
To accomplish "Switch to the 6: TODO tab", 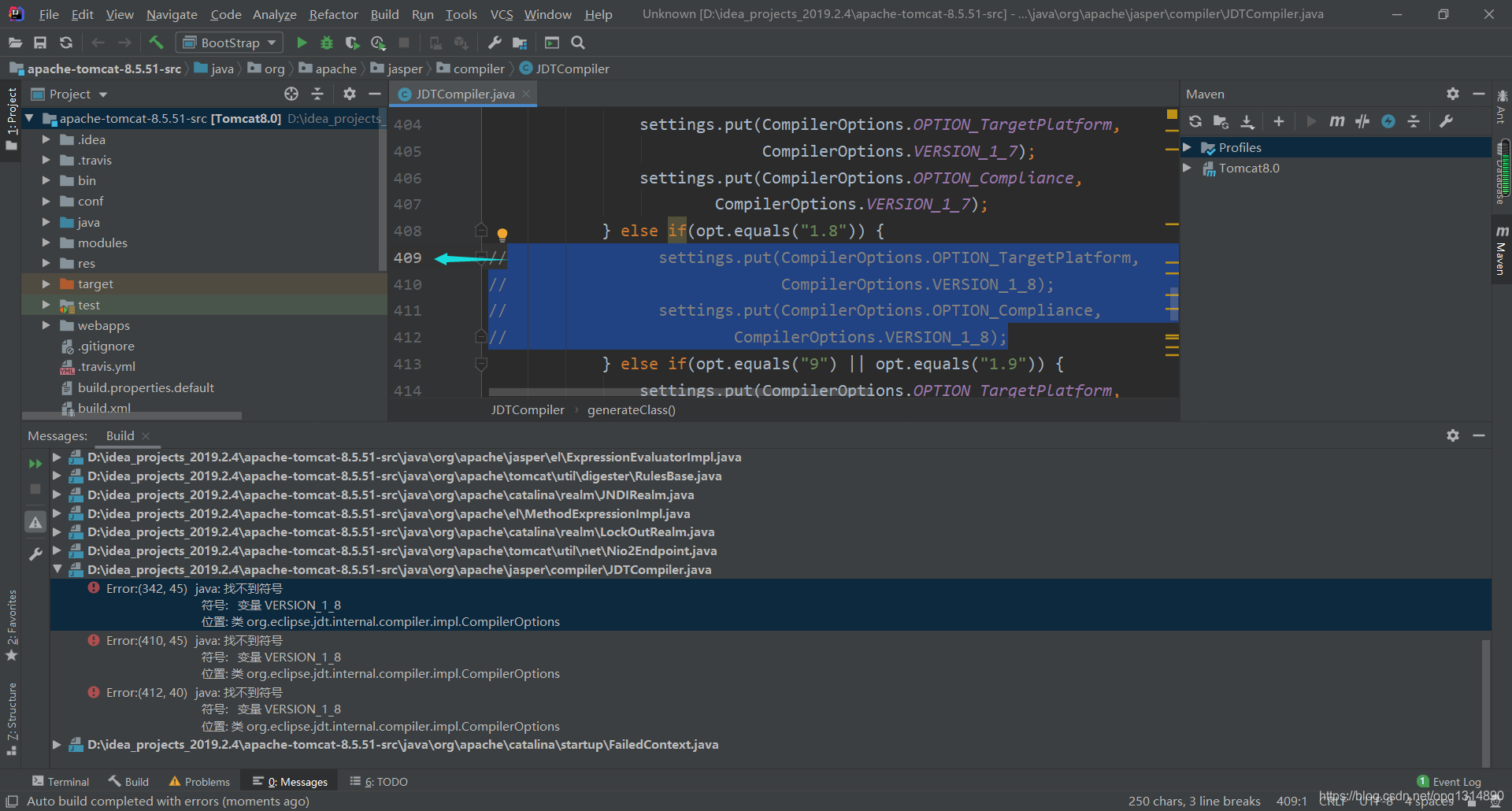I will (x=379, y=781).
